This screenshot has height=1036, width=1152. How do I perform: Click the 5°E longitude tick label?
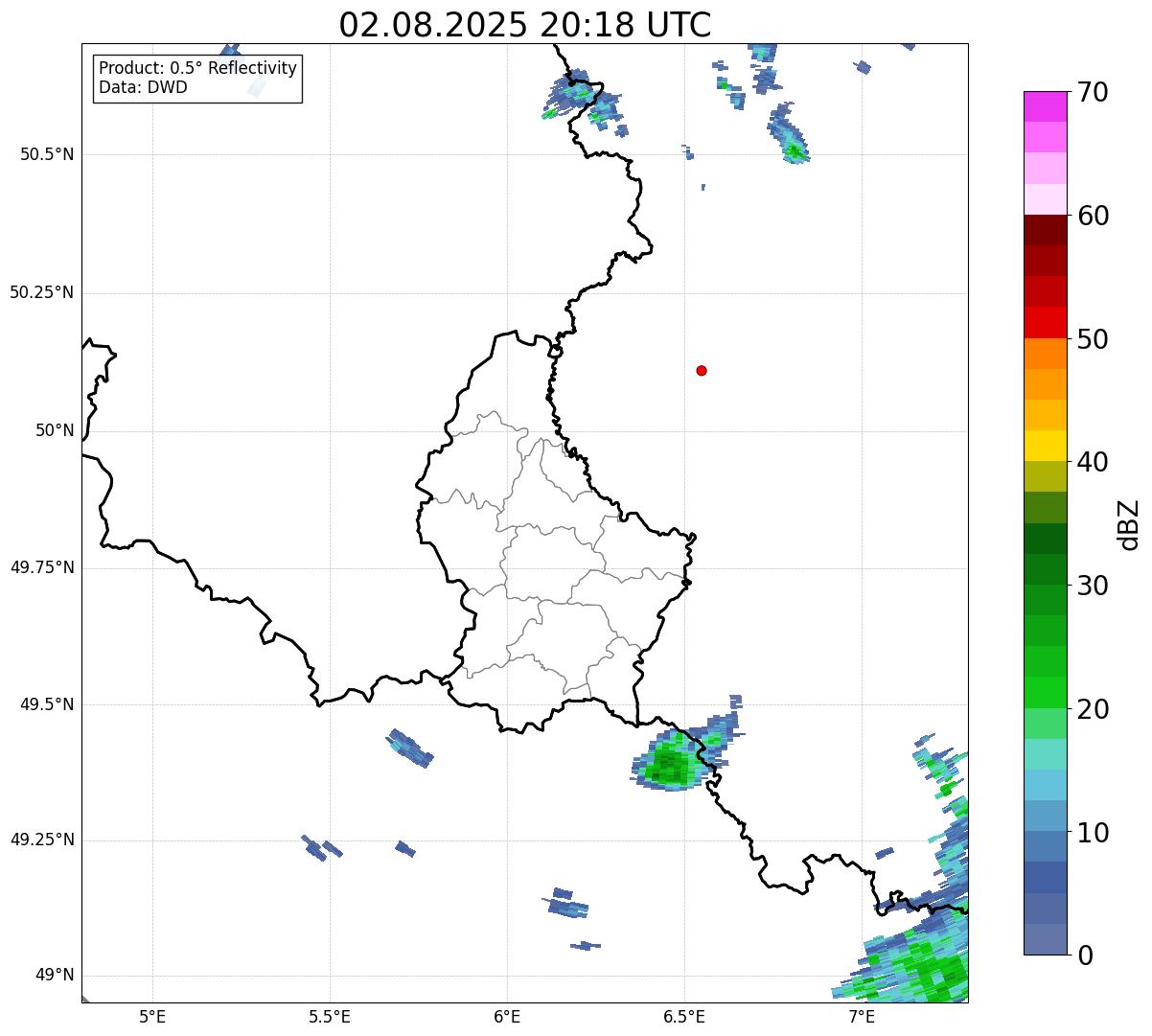coord(152,1016)
